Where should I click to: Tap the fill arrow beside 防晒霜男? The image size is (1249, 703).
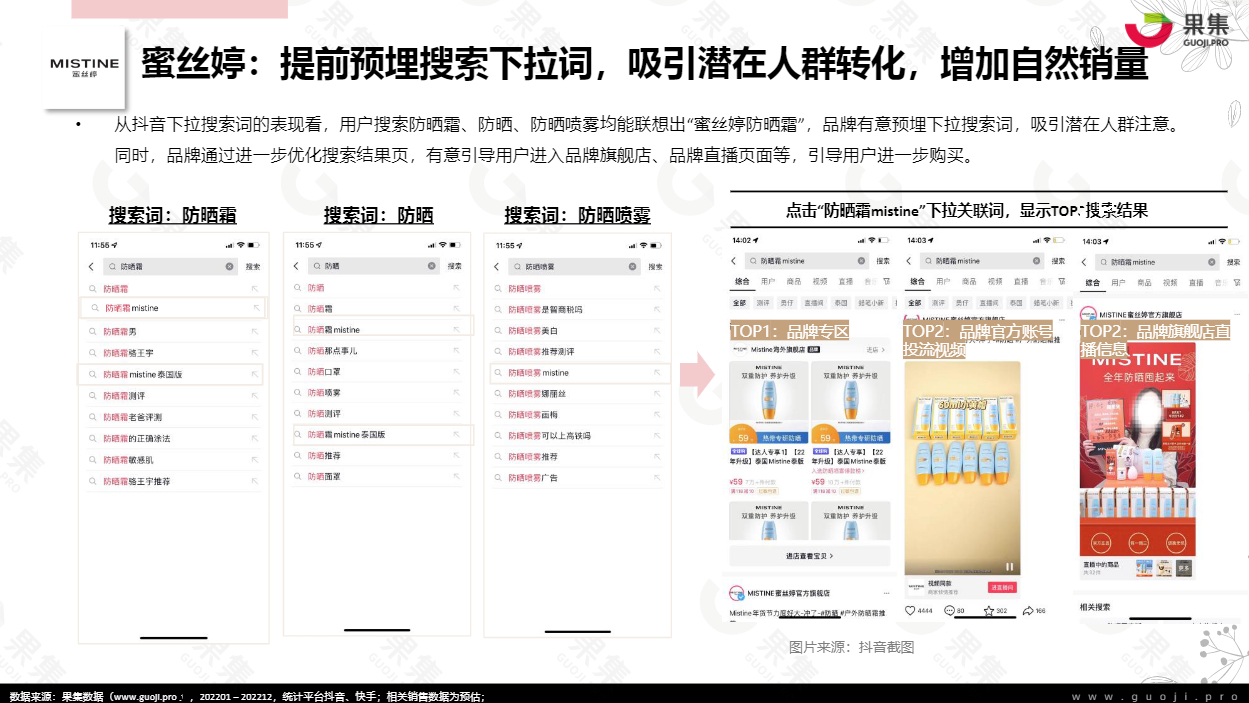tap(255, 331)
